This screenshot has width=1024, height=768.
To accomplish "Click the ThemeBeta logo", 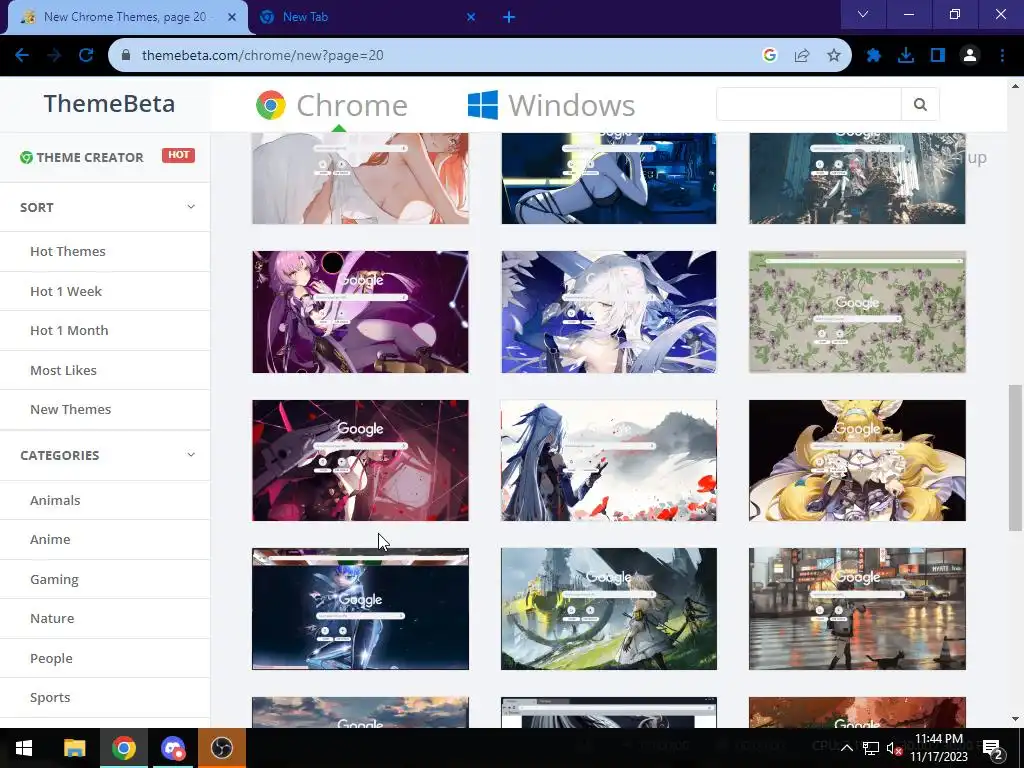I will [109, 104].
